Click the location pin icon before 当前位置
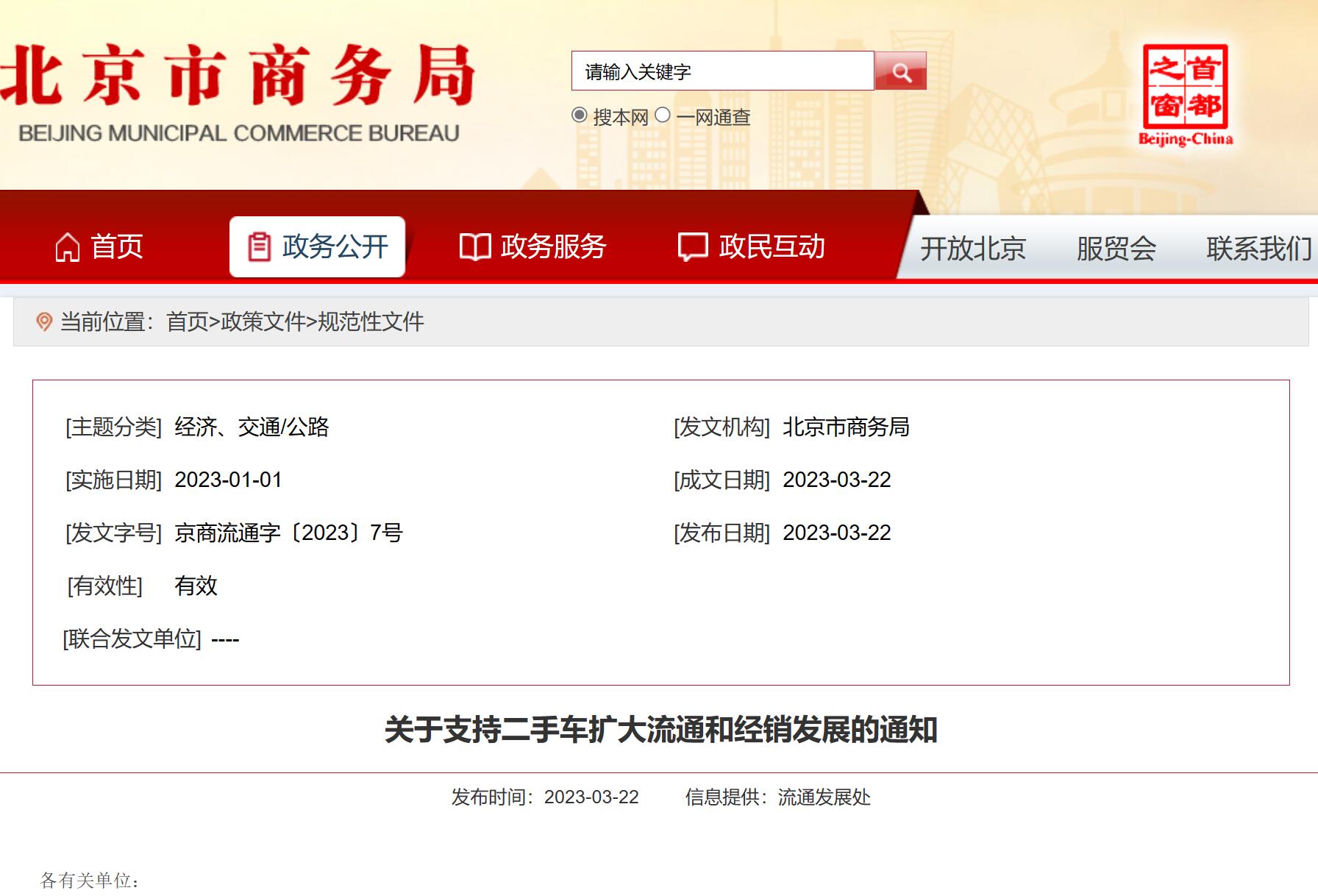Viewport: 1318px width, 896px height. pos(44,321)
